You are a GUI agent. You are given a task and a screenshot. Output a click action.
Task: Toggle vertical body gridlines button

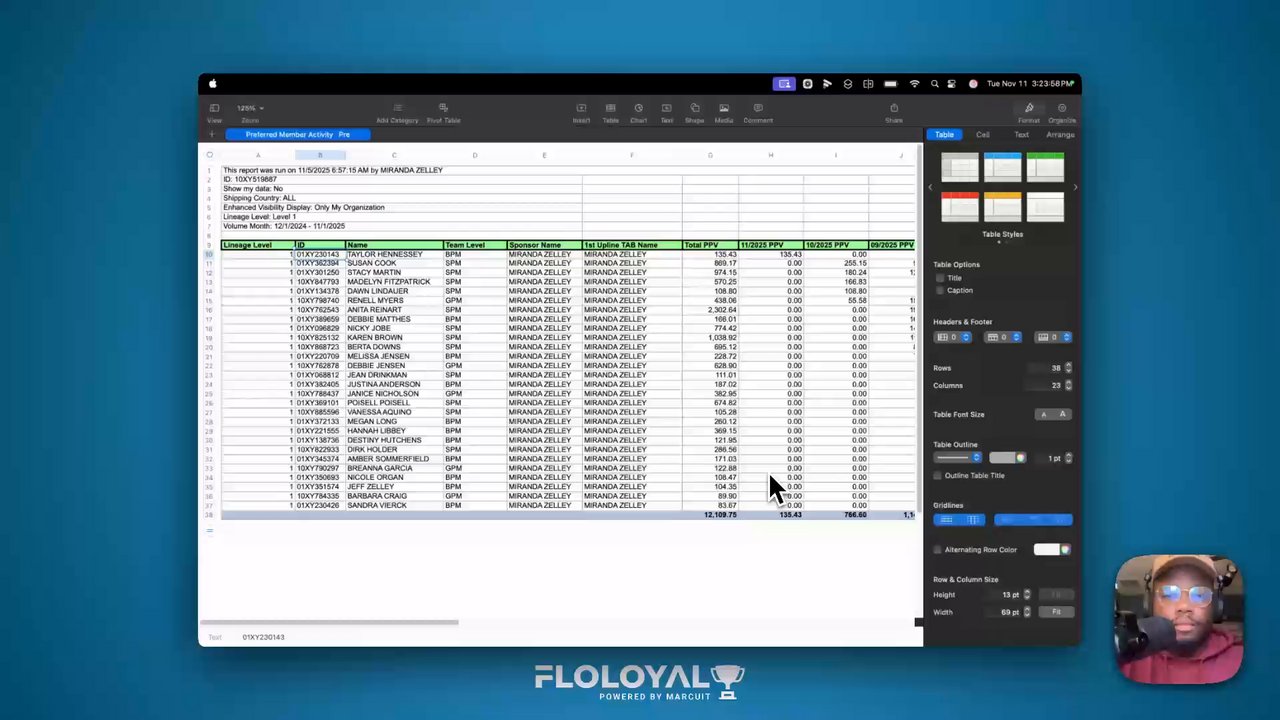tap(973, 520)
